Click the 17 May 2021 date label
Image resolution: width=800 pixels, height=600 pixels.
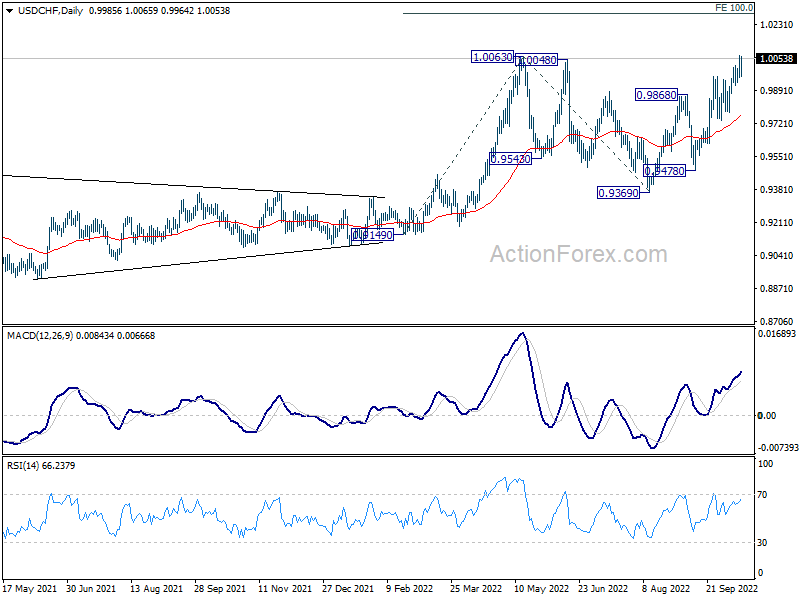30,589
